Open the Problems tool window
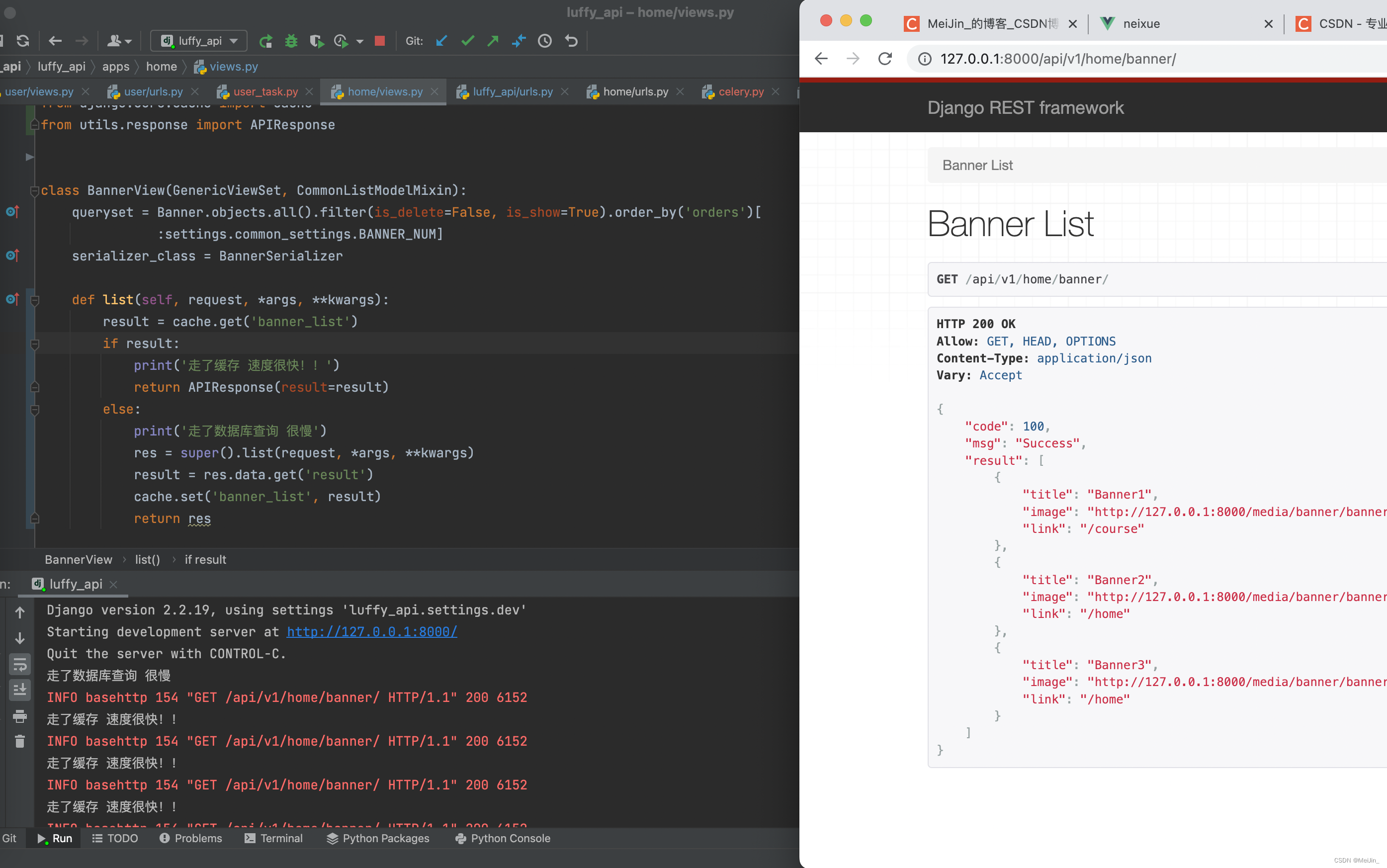This screenshot has height=868, width=1387. 190,838
